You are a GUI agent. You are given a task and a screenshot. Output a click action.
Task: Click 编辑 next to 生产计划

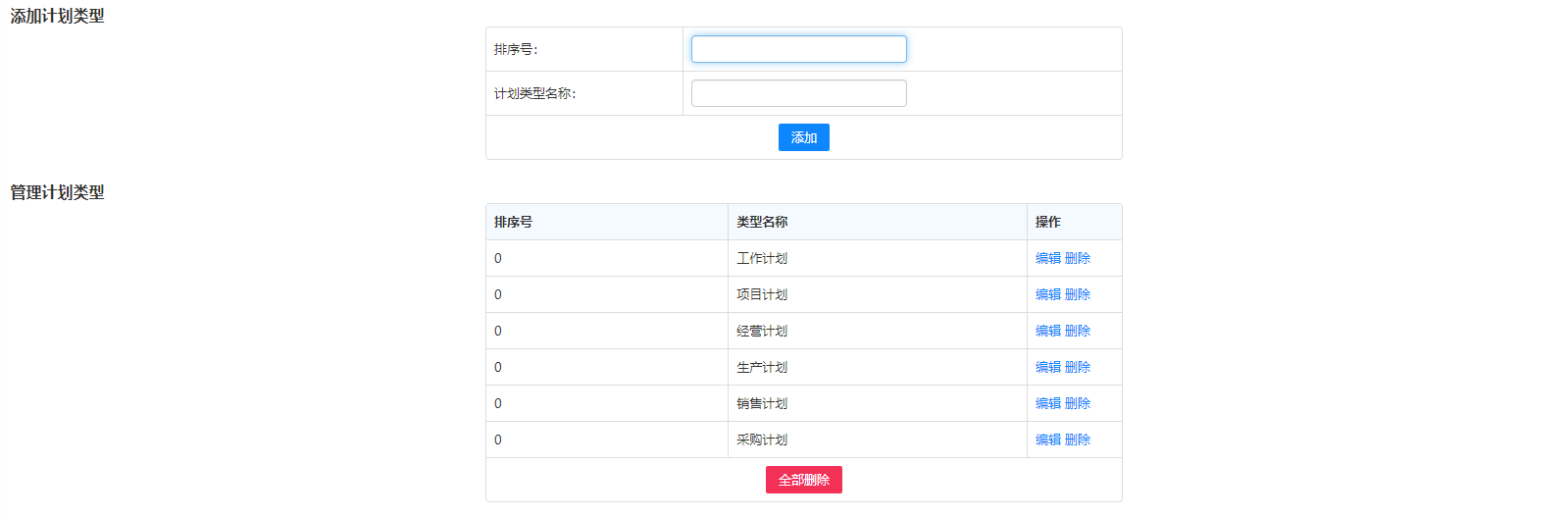[x=1047, y=367]
